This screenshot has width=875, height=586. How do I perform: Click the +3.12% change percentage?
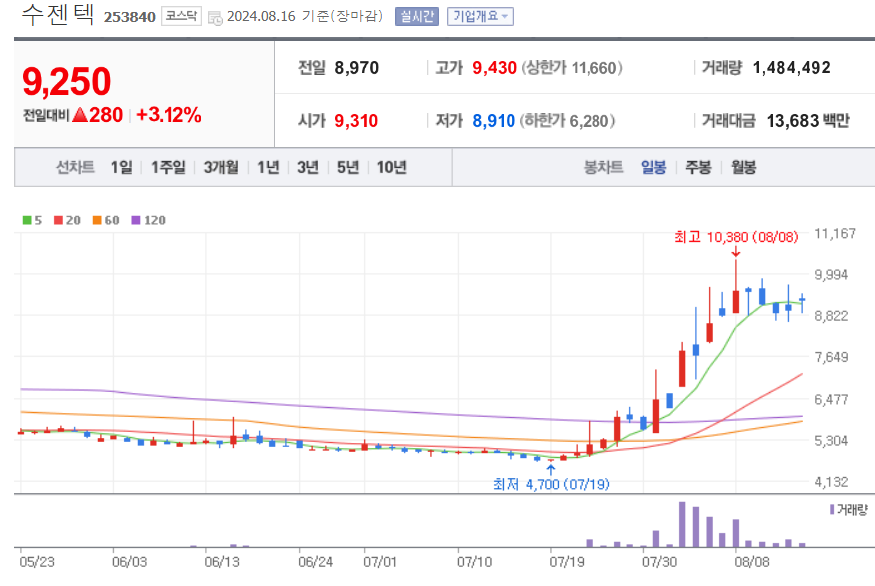click(x=169, y=115)
